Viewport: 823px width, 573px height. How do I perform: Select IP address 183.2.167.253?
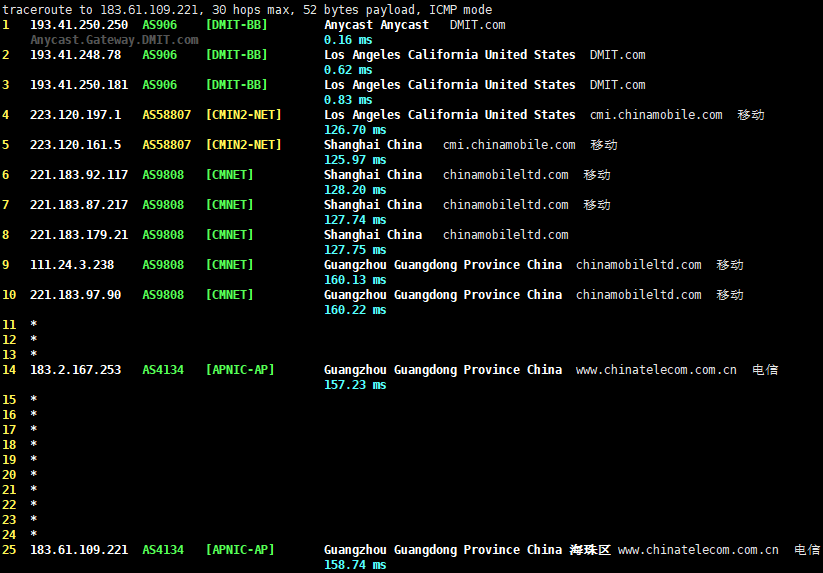point(75,370)
